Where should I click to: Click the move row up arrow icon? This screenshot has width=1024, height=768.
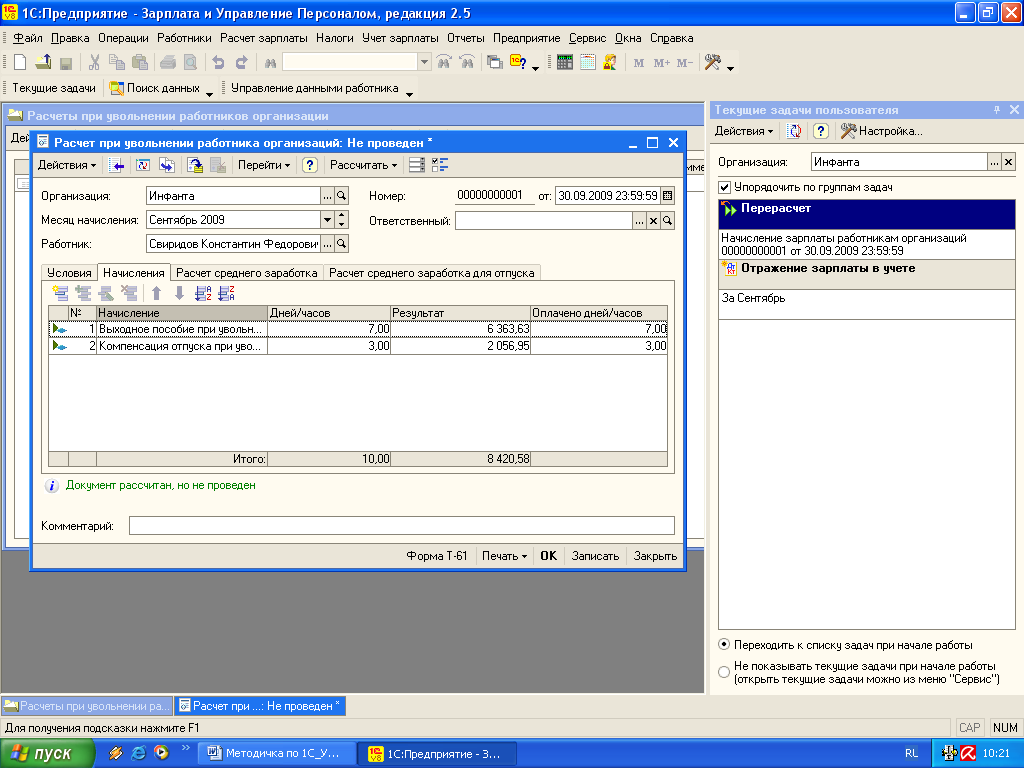157,294
